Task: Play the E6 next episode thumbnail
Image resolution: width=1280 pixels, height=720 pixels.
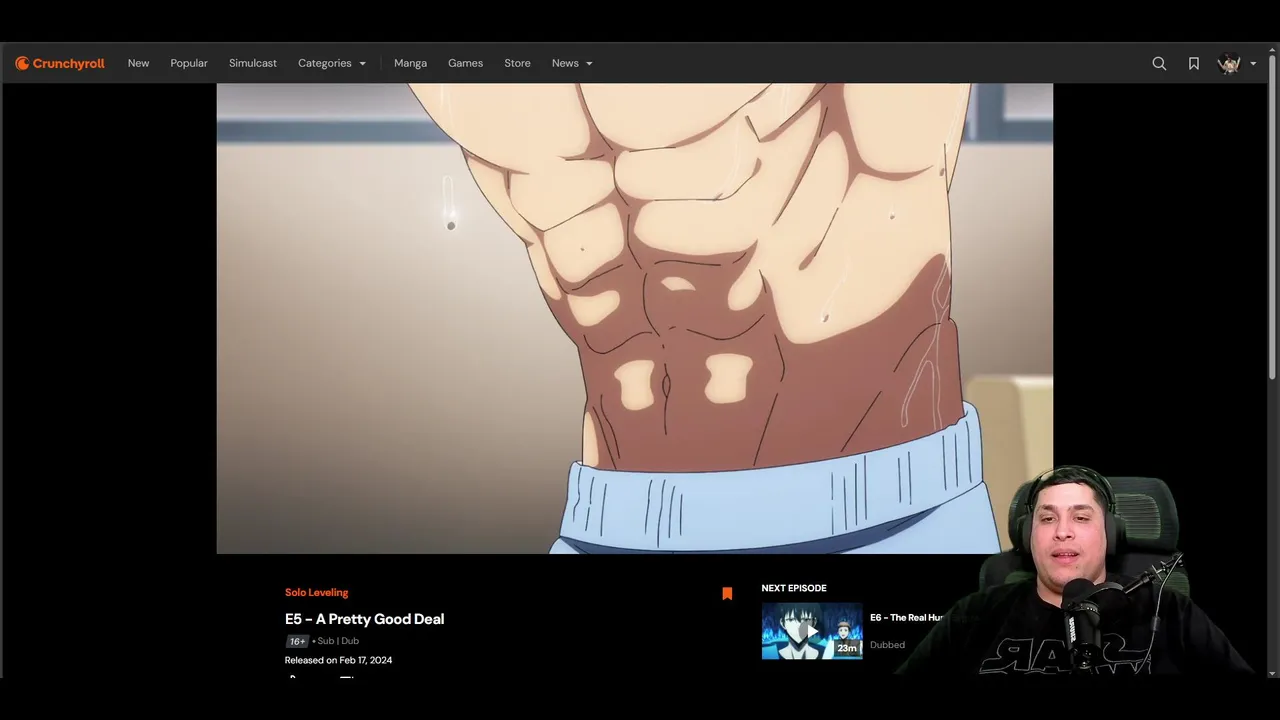Action: tap(812, 631)
